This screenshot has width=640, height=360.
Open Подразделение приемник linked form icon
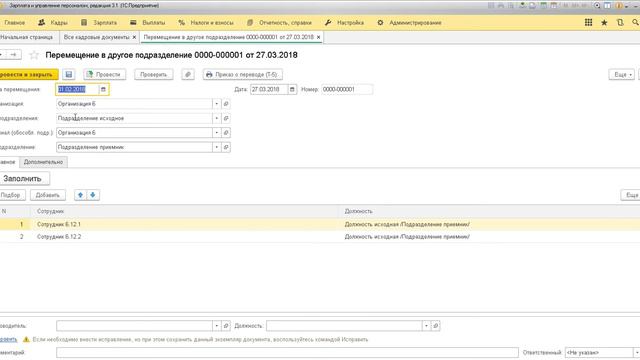(226, 147)
